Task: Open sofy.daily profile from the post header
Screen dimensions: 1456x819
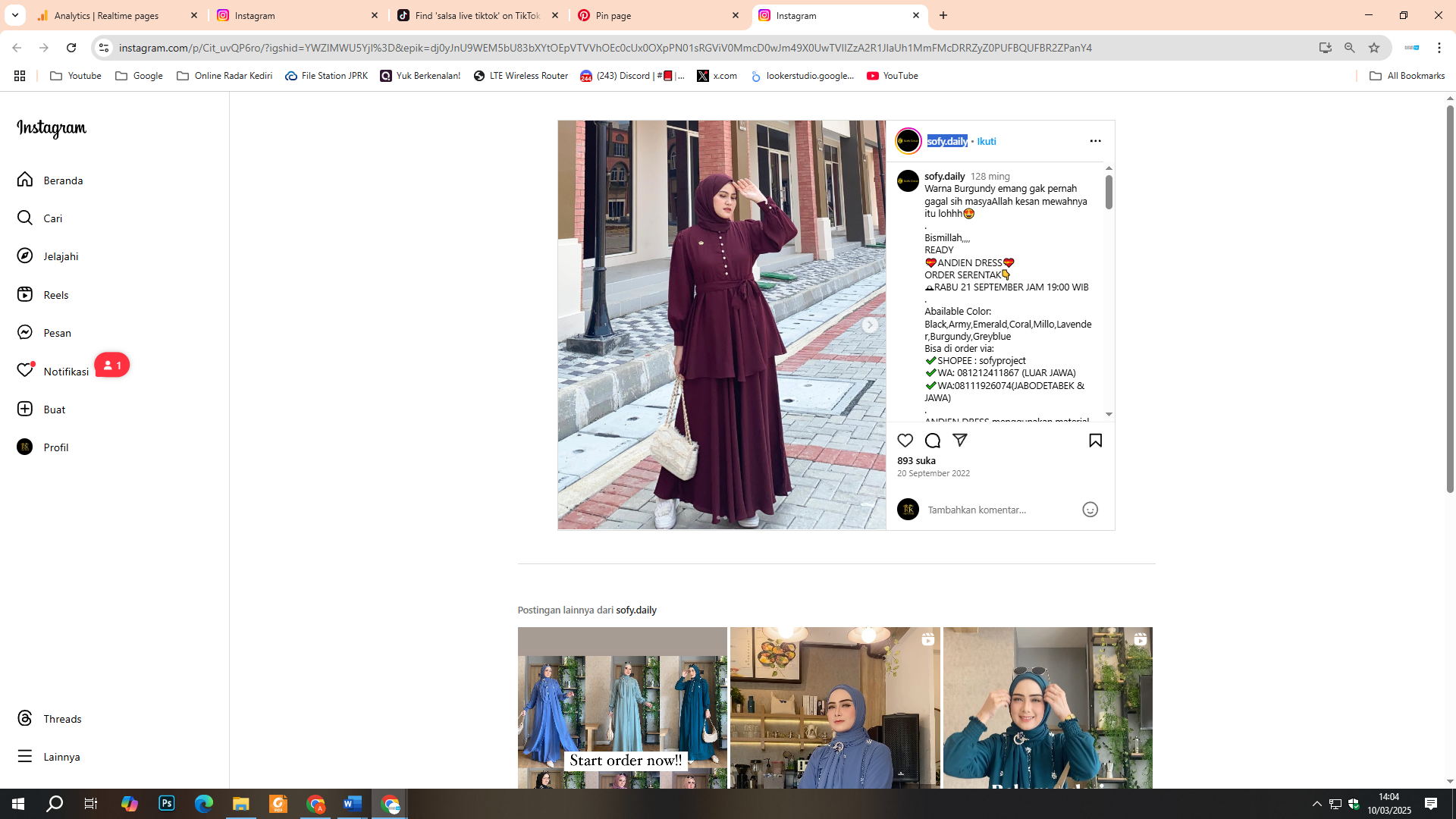Action: [947, 141]
